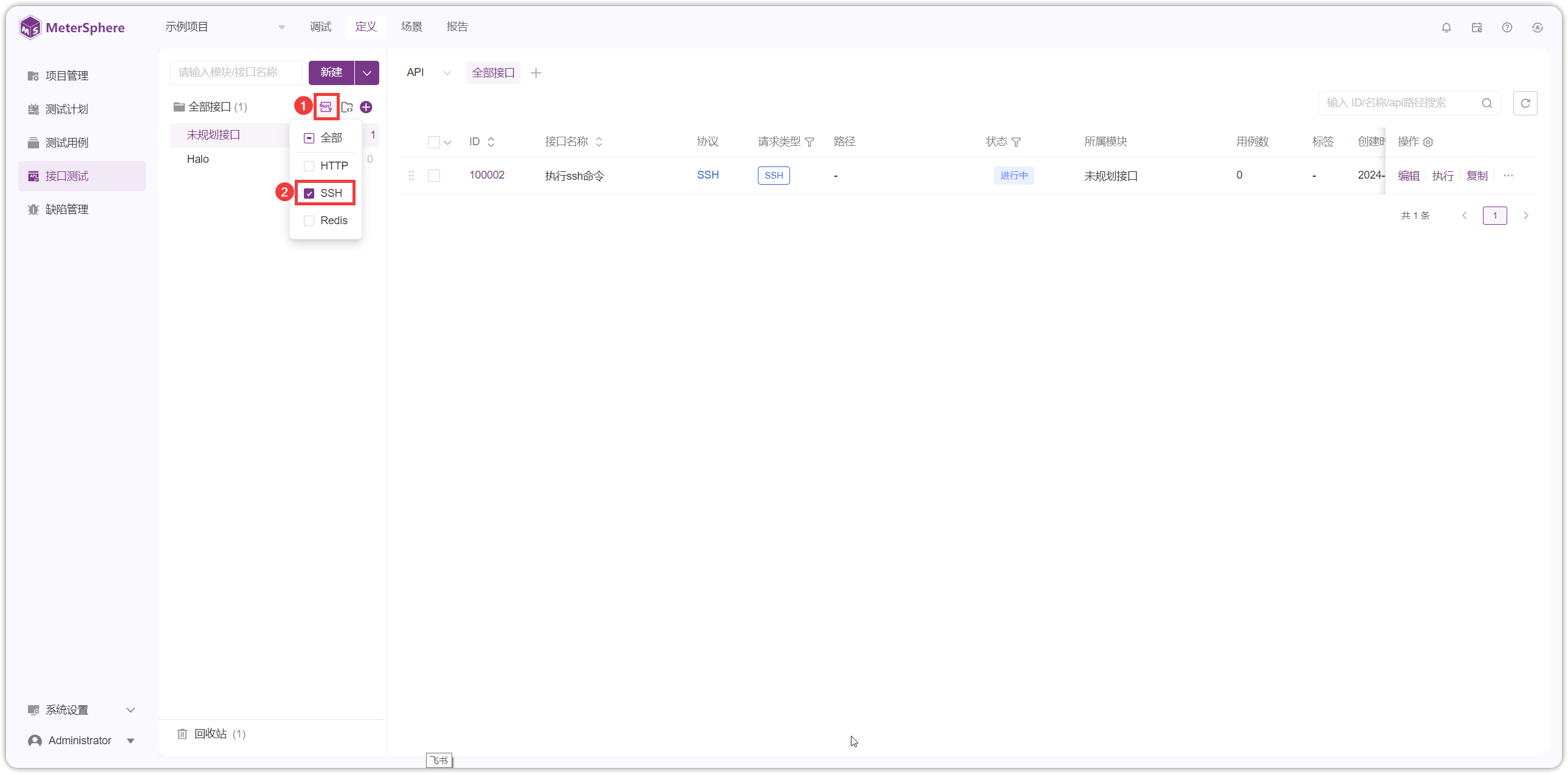Image resolution: width=1568 pixels, height=774 pixels.
Task: Focus the ID/名称/api路径 search field
Action: coord(1400,103)
